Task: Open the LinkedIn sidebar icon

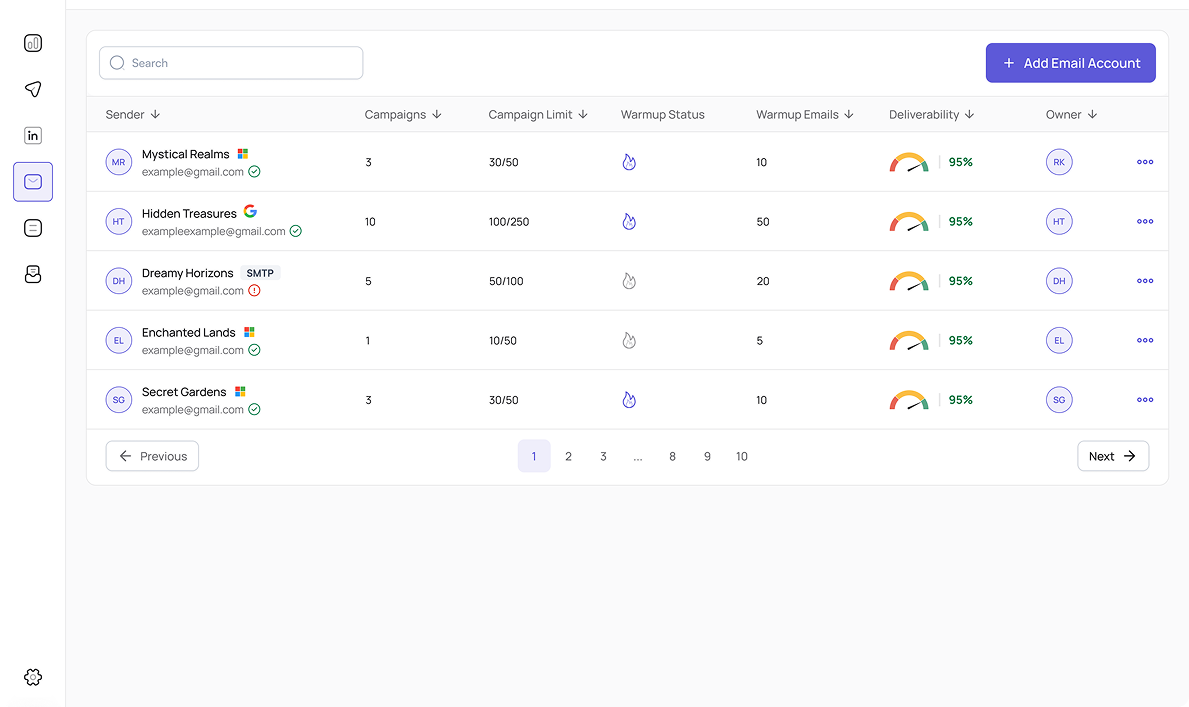Action: tap(33, 136)
